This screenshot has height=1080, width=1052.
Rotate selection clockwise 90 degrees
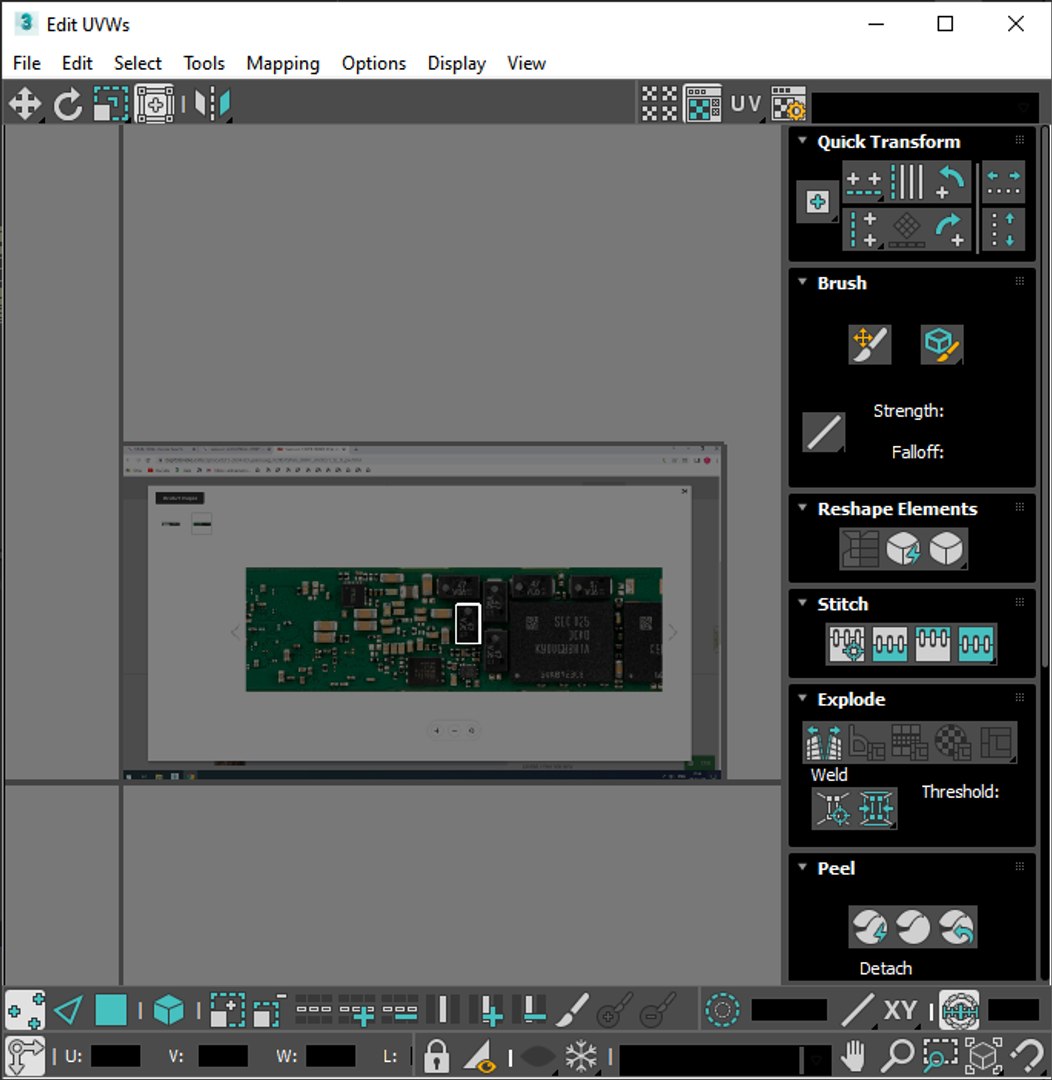tap(949, 229)
